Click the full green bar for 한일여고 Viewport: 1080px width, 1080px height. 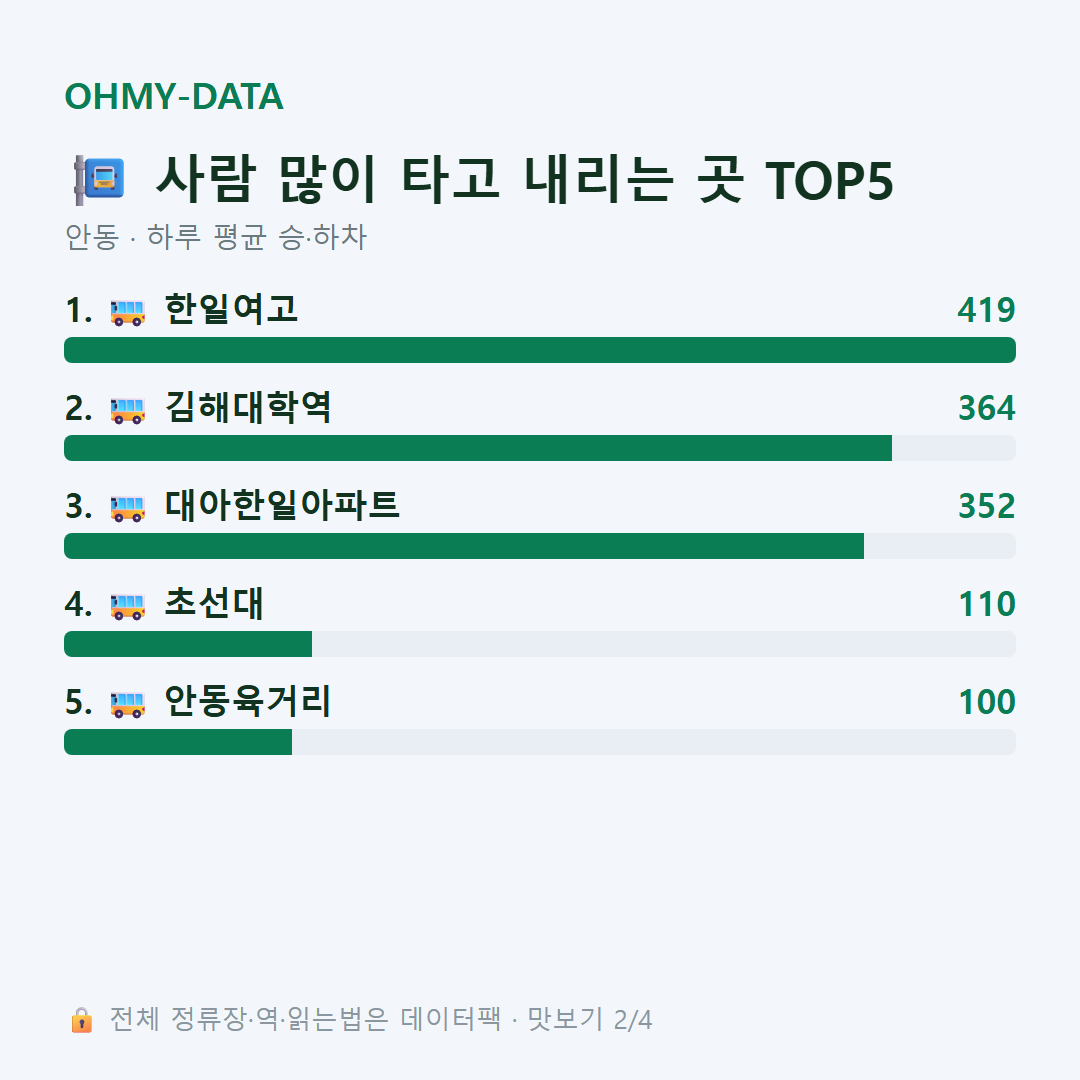click(540, 350)
